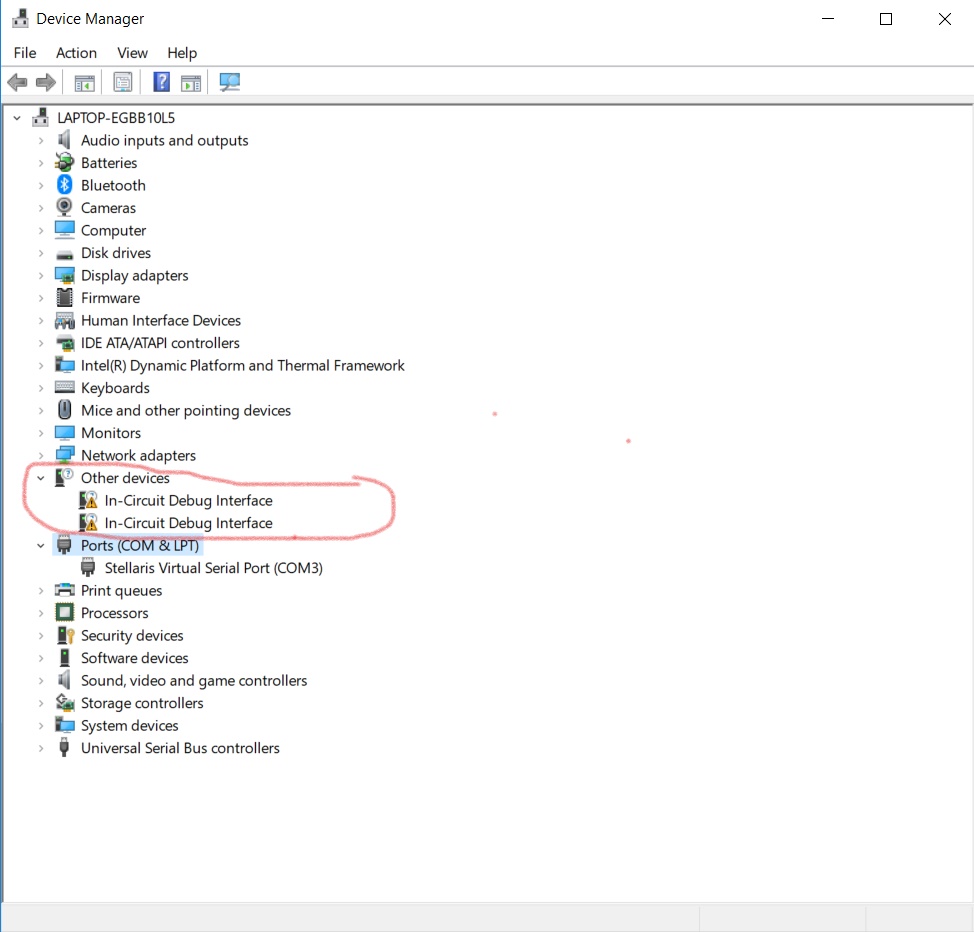Click second In-Circuit Debug Interface warning icon
This screenshot has height=932, width=974.
[x=89, y=523]
